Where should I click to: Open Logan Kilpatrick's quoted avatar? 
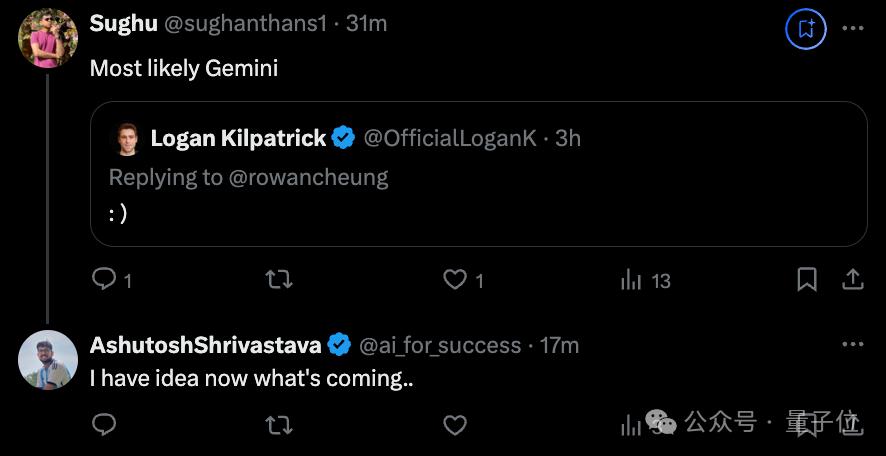tap(125, 139)
